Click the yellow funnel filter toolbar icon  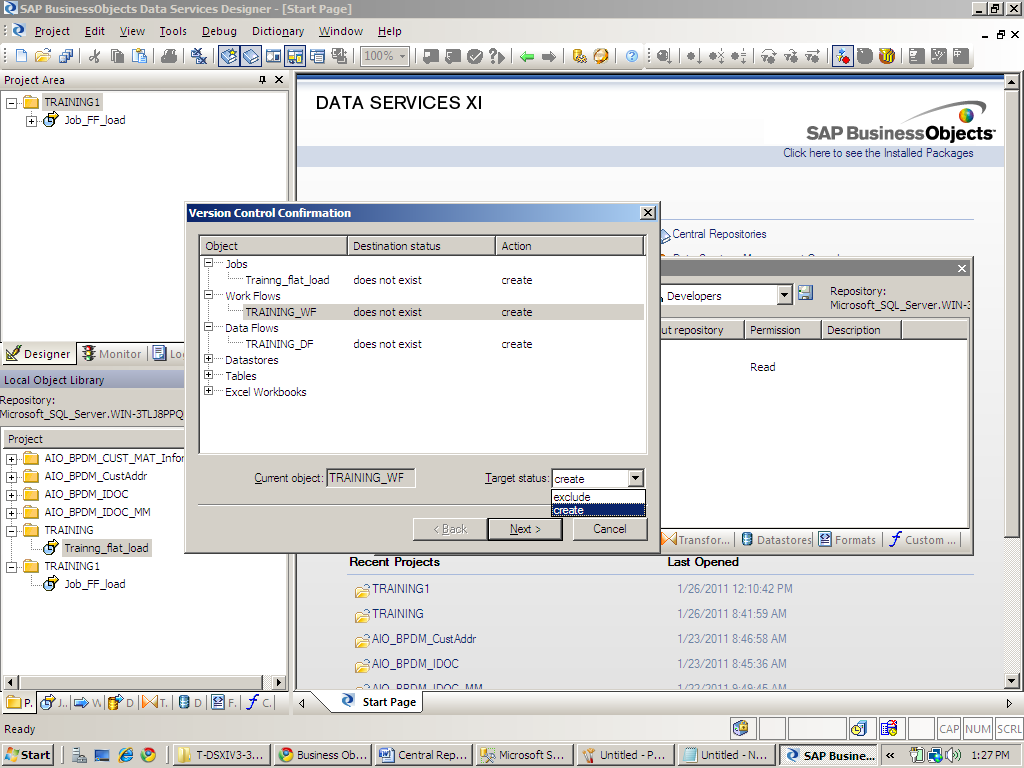click(887, 56)
